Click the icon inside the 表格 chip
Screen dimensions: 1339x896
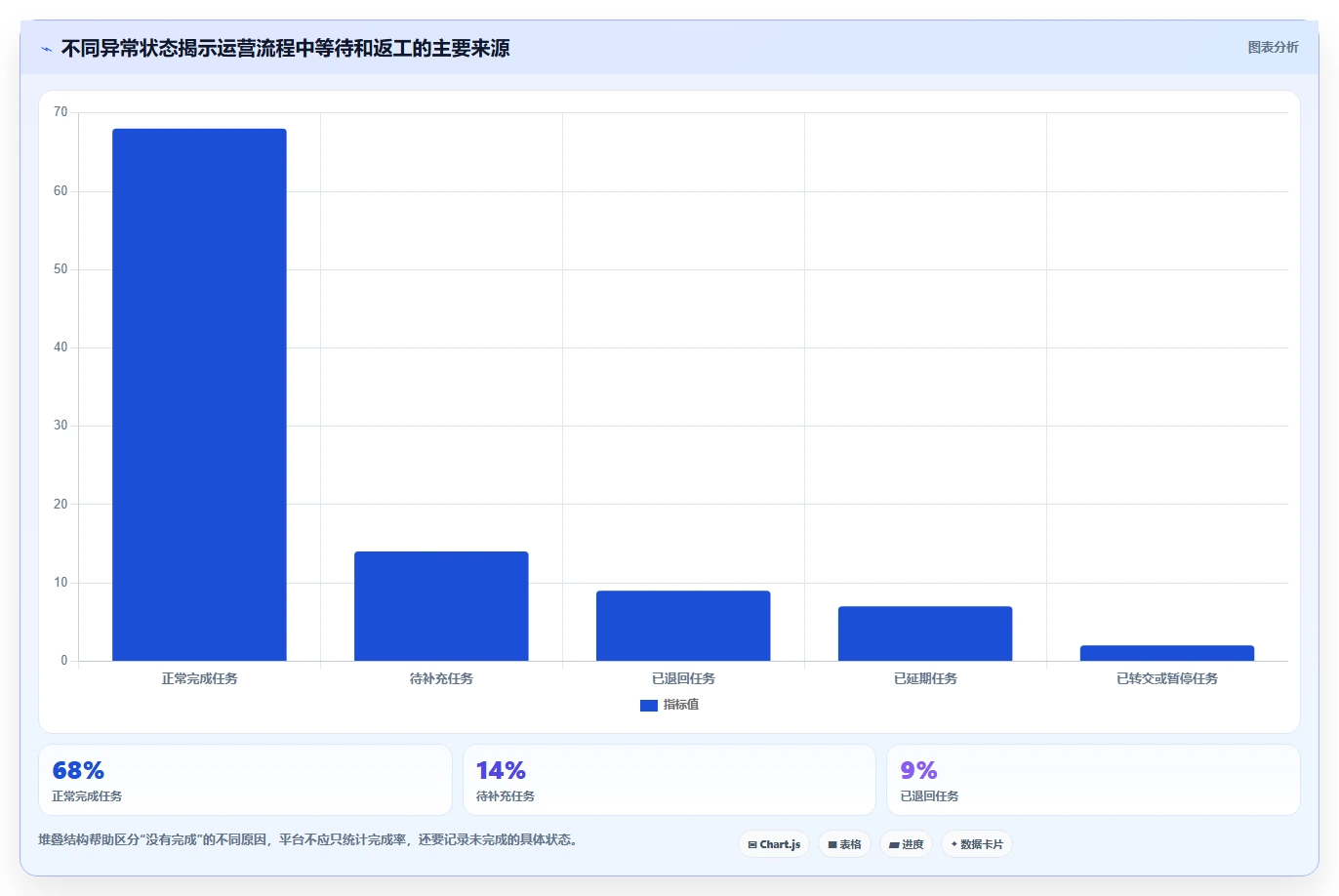832,845
